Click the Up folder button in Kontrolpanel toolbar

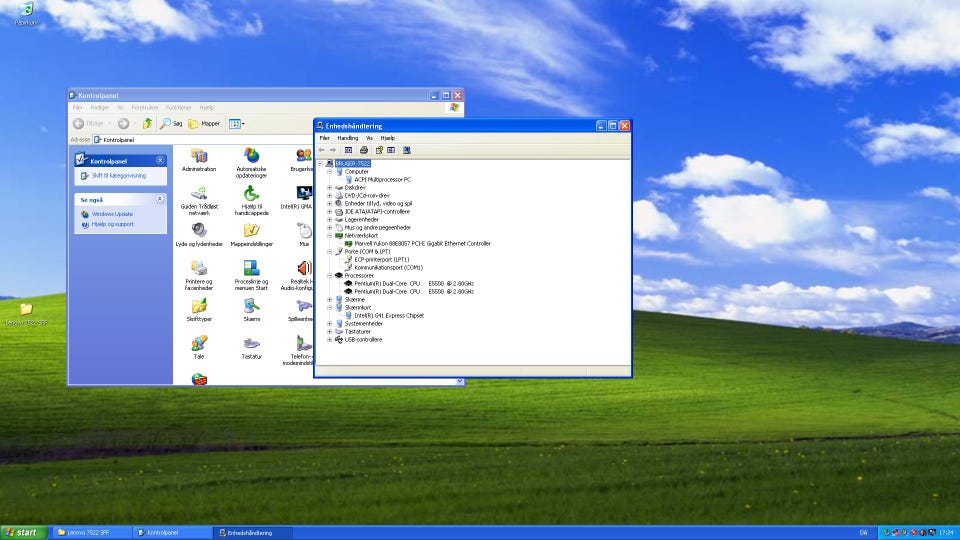click(147, 124)
